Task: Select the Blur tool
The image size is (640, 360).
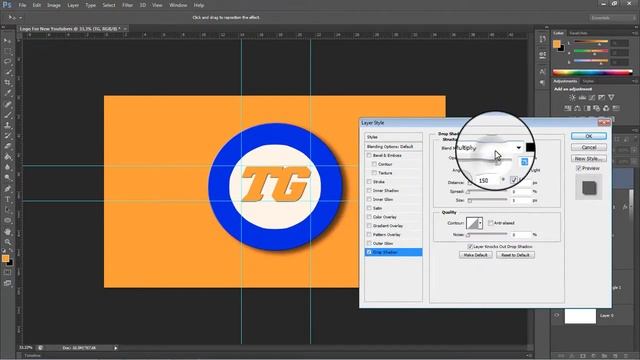Action: (7, 167)
